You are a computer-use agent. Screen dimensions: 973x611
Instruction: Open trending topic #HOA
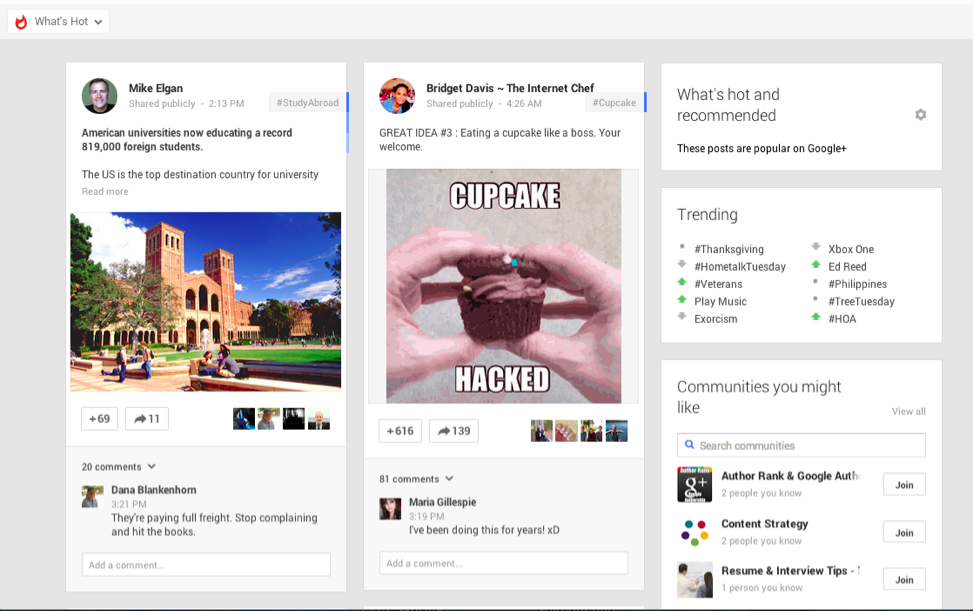click(842, 319)
